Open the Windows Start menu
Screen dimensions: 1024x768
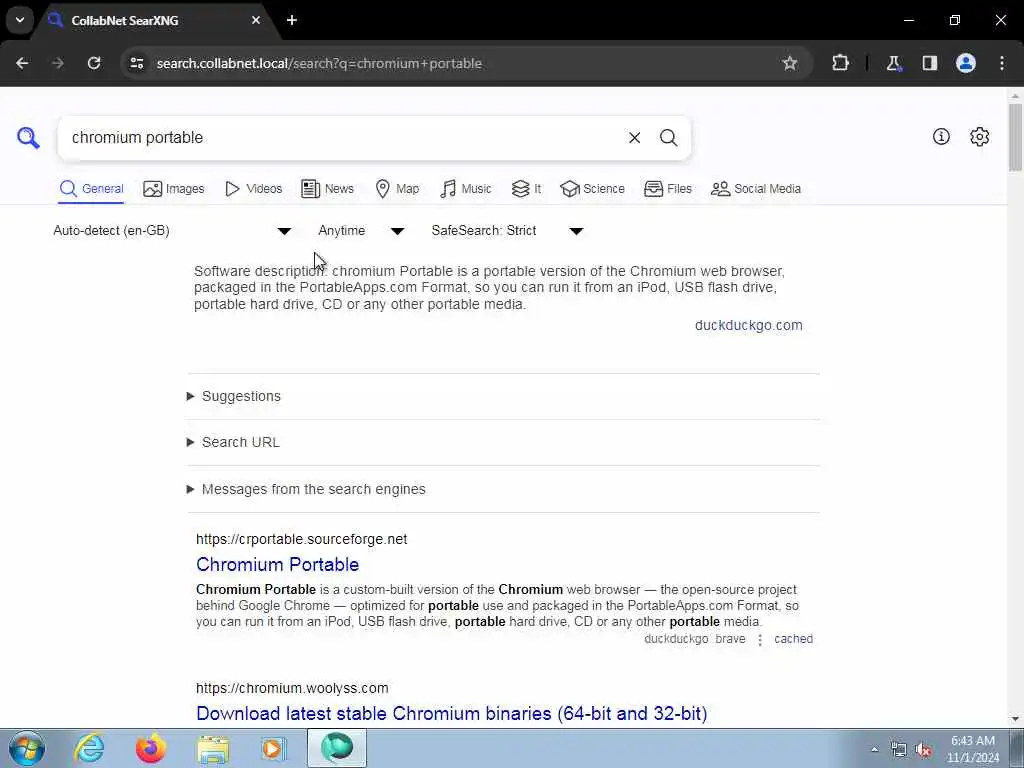[x=27, y=748]
